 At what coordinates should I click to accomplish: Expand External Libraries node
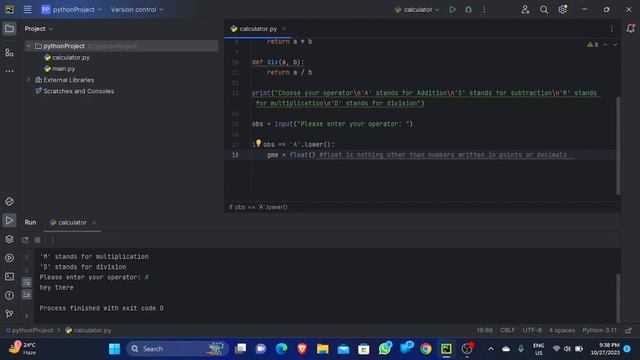(x=28, y=80)
